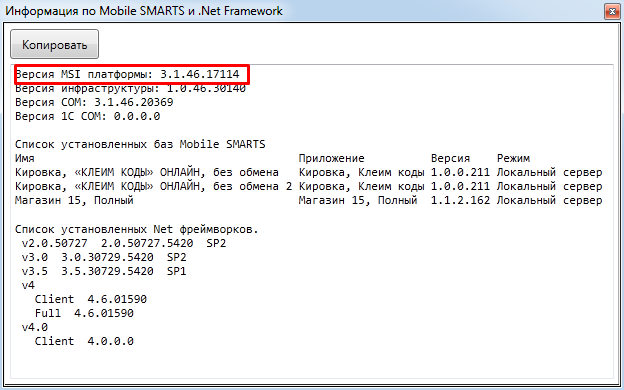
Task: Click the 'Имя' column header
Action: [x=25, y=158]
